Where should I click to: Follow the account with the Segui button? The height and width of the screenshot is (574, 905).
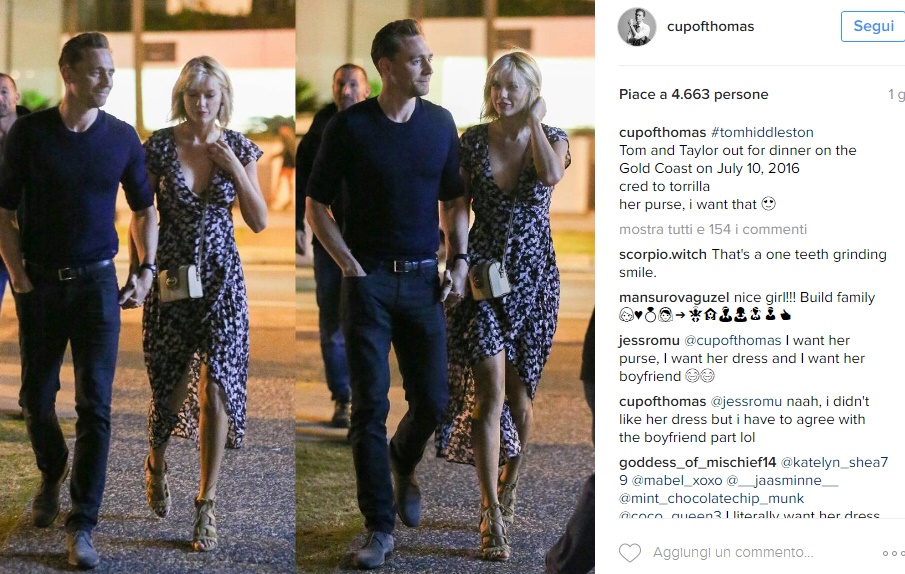873,27
